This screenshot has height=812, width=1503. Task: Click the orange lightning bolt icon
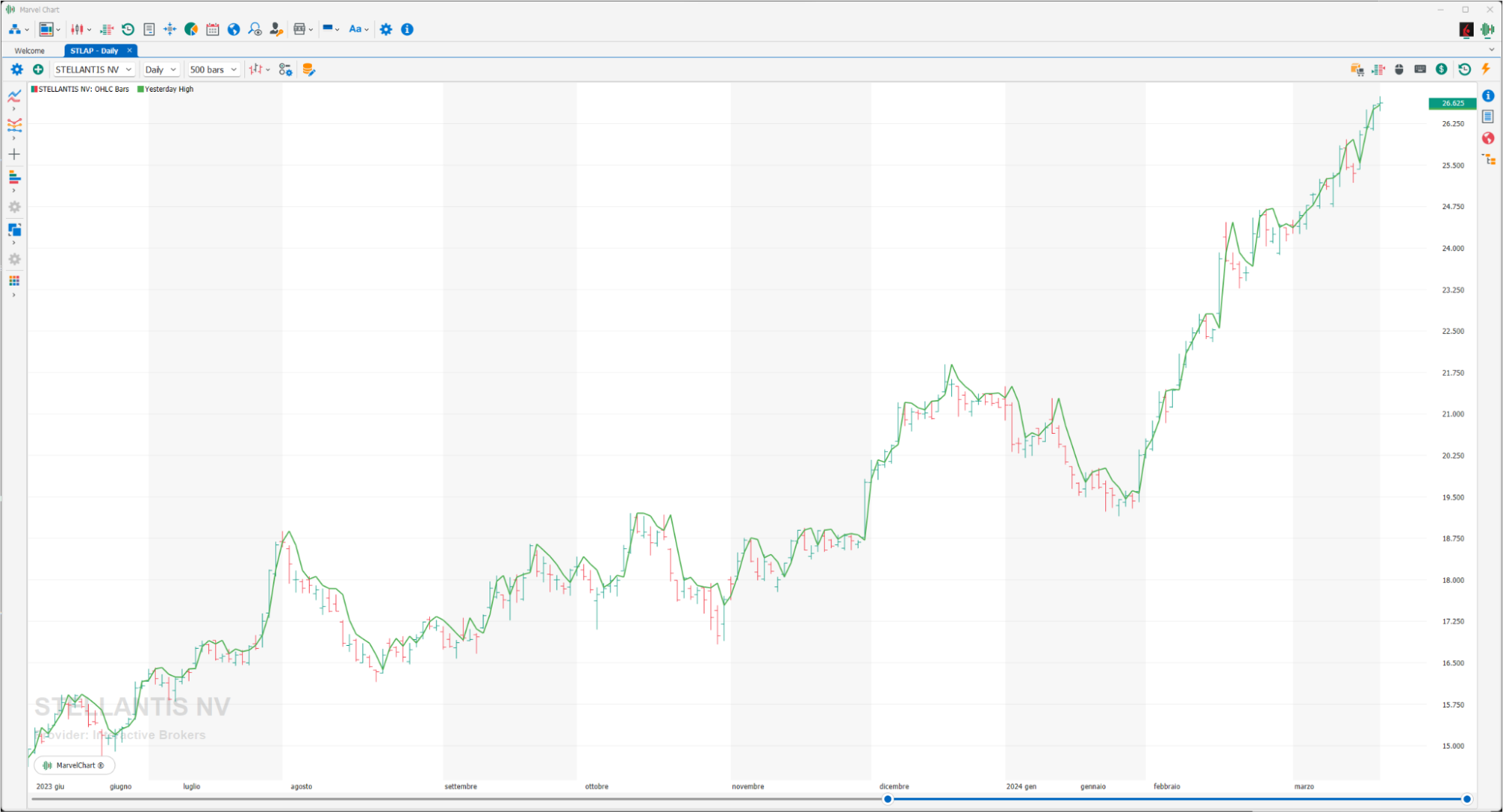1486,69
